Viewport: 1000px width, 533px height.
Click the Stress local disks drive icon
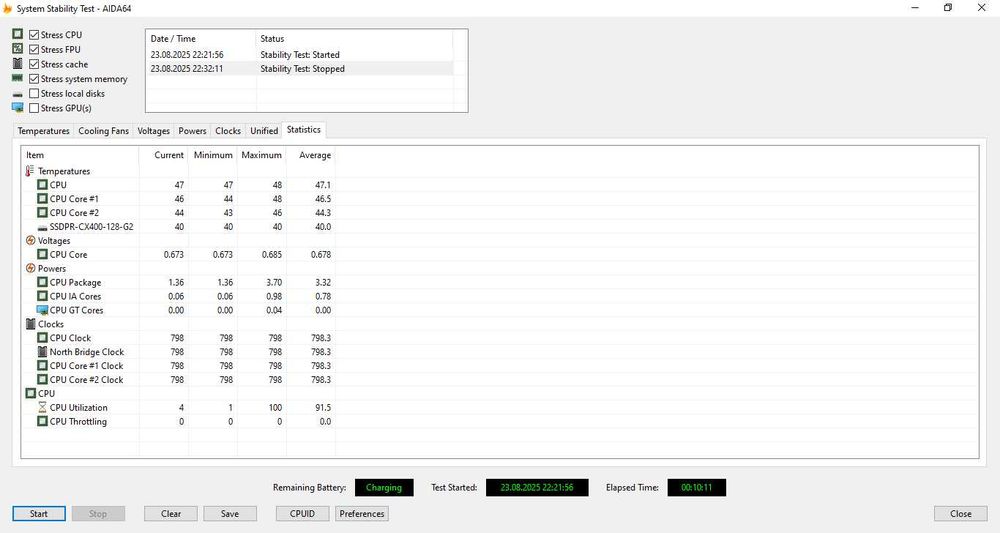pyautogui.click(x=18, y=94)
